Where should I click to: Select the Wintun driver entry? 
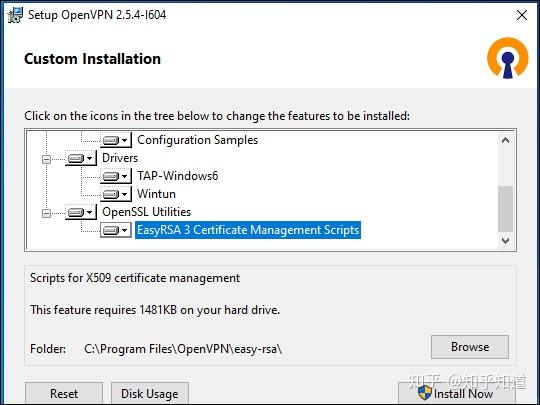156,194
